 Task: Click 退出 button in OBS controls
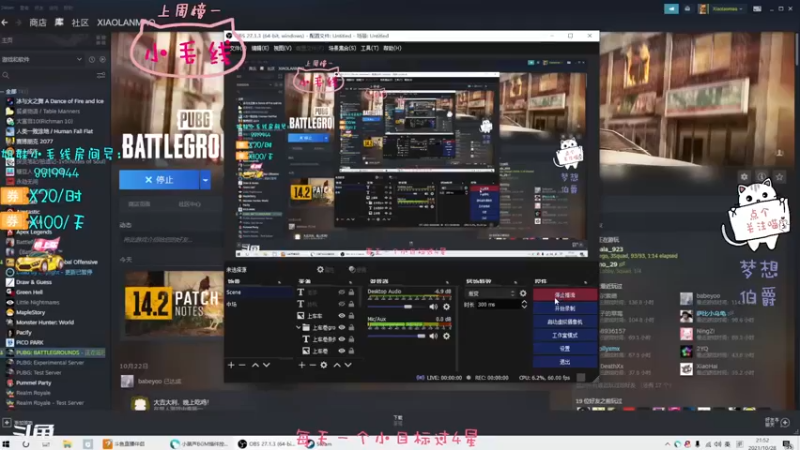(x=565, y=362)
